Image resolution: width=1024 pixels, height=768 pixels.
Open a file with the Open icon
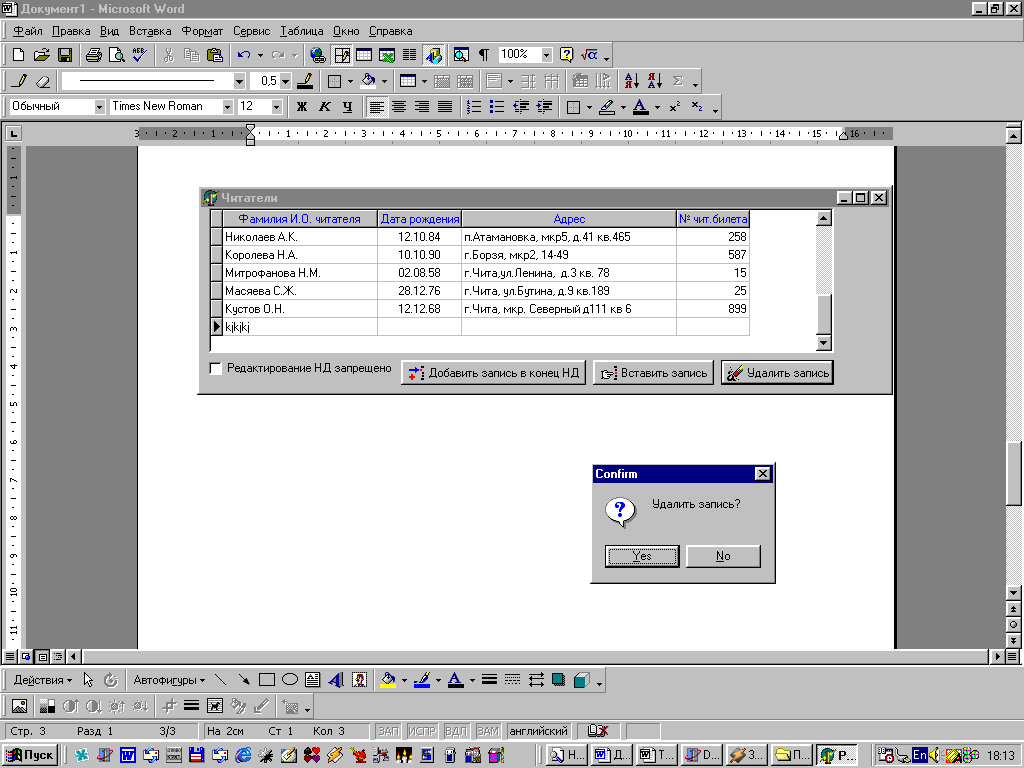coord(41,55)
